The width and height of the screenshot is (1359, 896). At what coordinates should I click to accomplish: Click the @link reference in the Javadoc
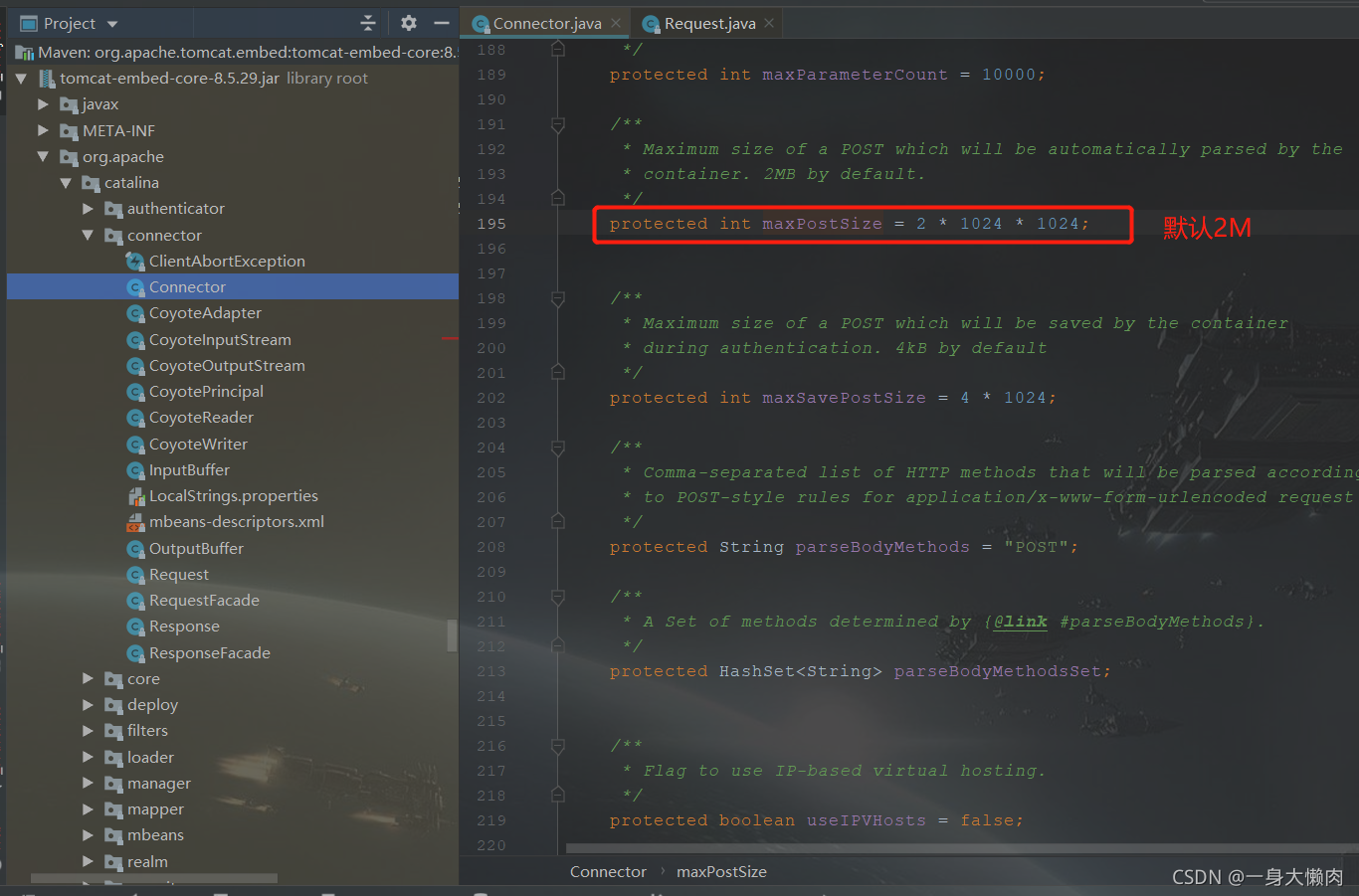click(x=1020, y=621)
